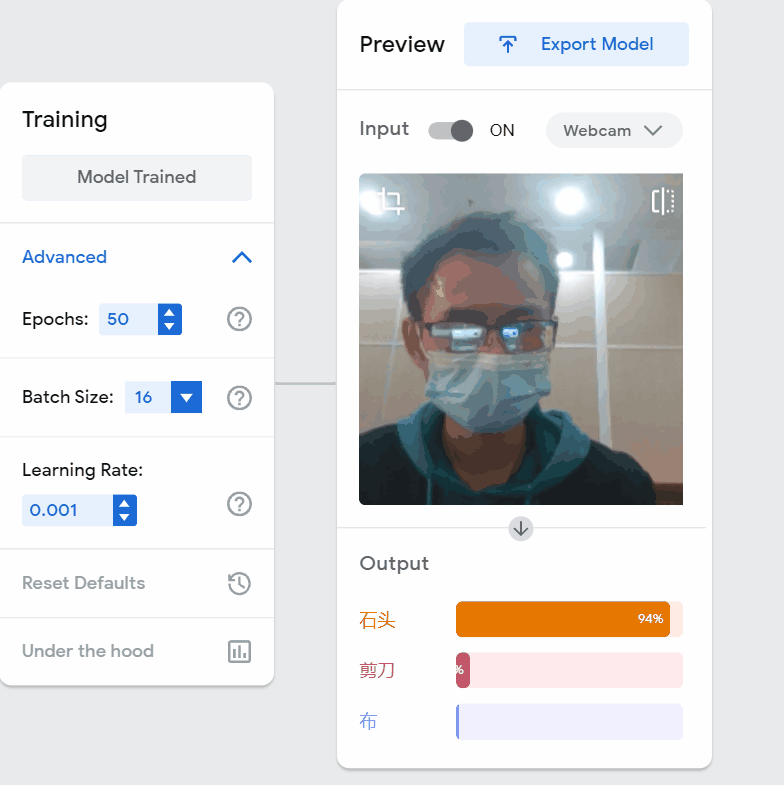Click the Preview heading
The width and height of the screenshot is (784, 785).
pos(402,44)
